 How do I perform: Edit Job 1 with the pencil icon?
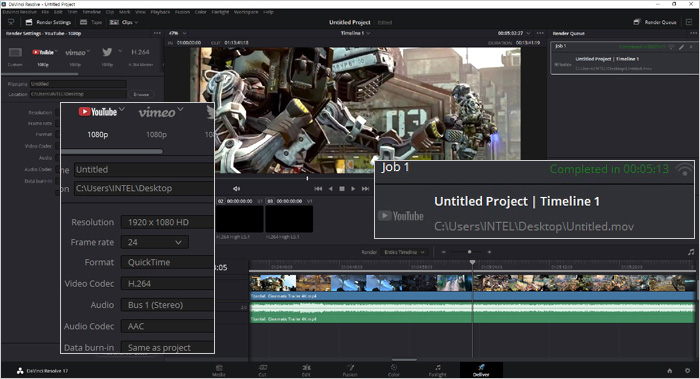pyautogui.click(x=681, y=47)
